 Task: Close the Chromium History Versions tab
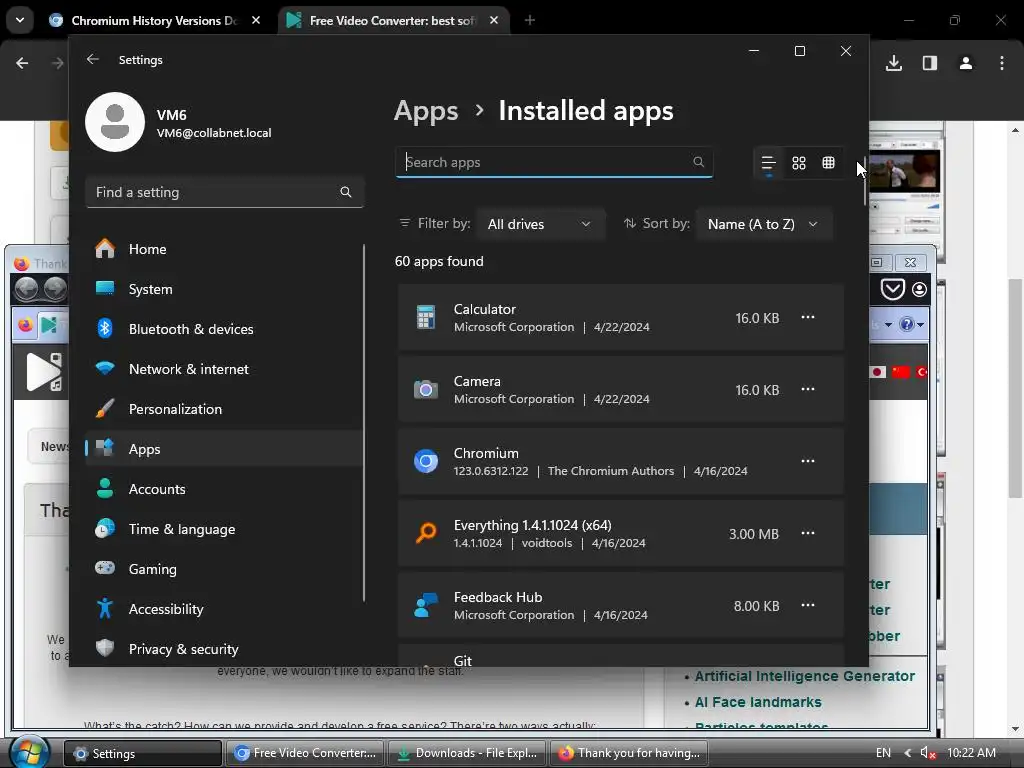256,20
